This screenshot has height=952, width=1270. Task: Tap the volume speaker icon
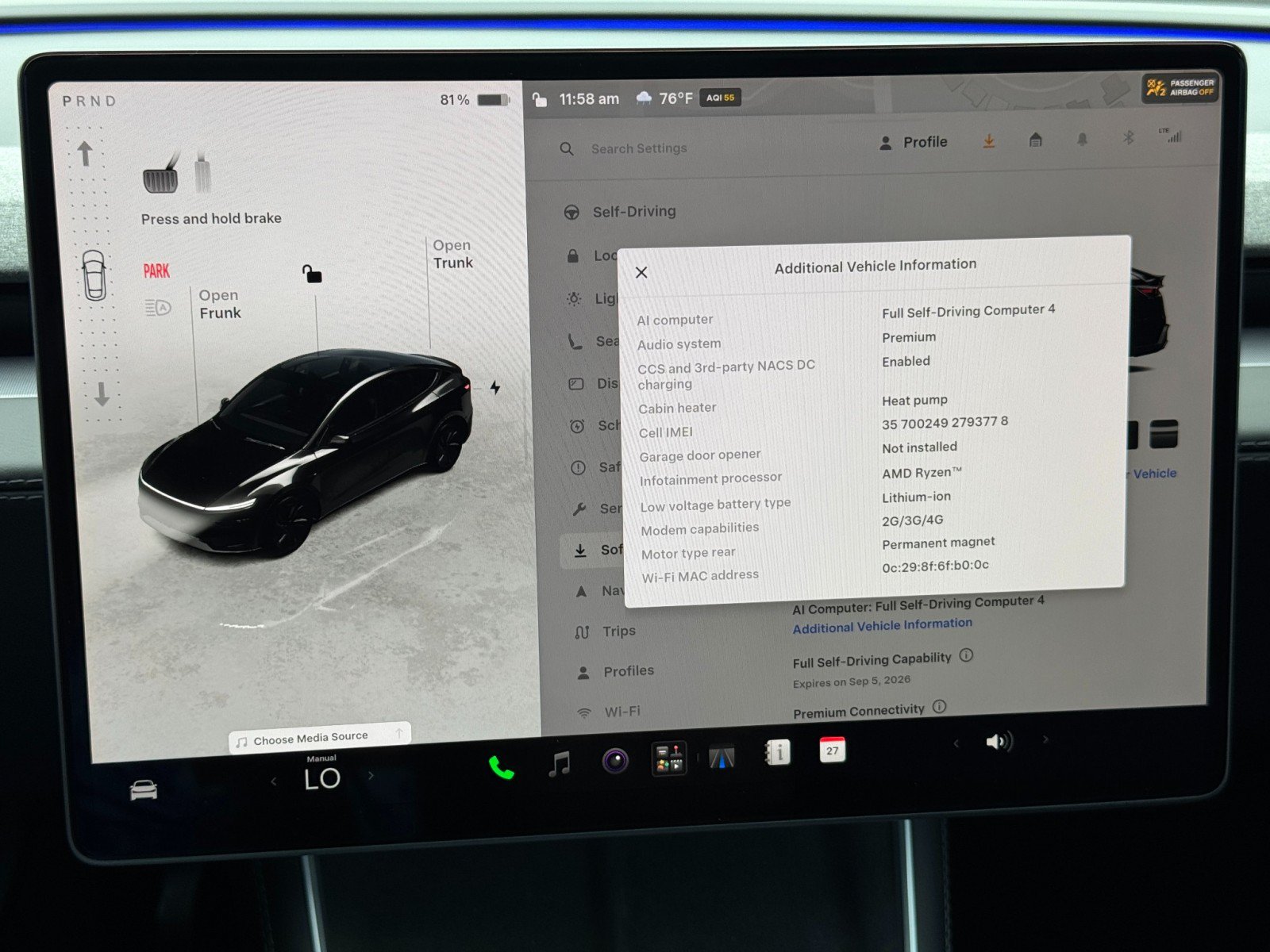coord(999,742)
